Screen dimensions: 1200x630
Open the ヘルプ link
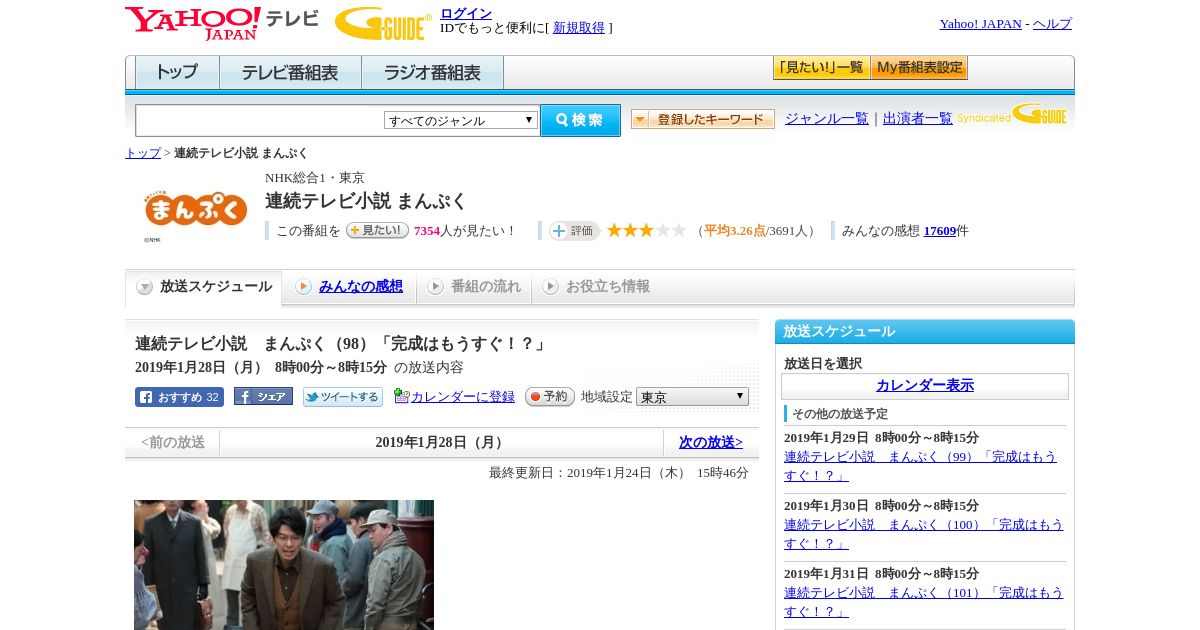(x=1052, y=24)
